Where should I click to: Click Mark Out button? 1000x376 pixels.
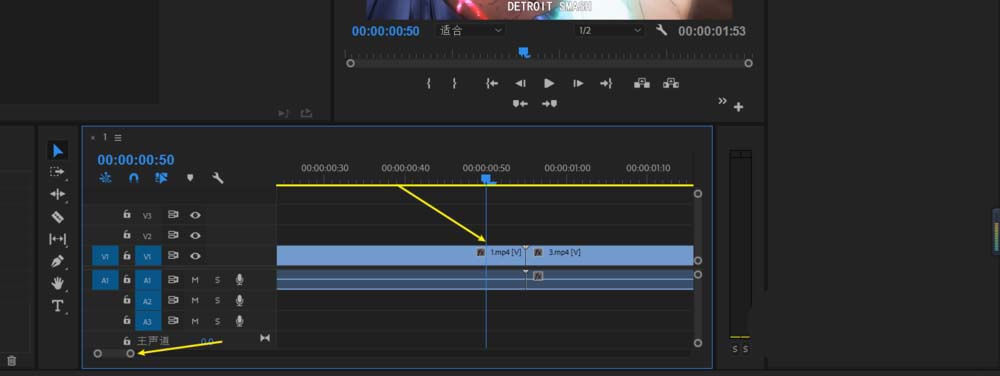(x=455, y=83)
